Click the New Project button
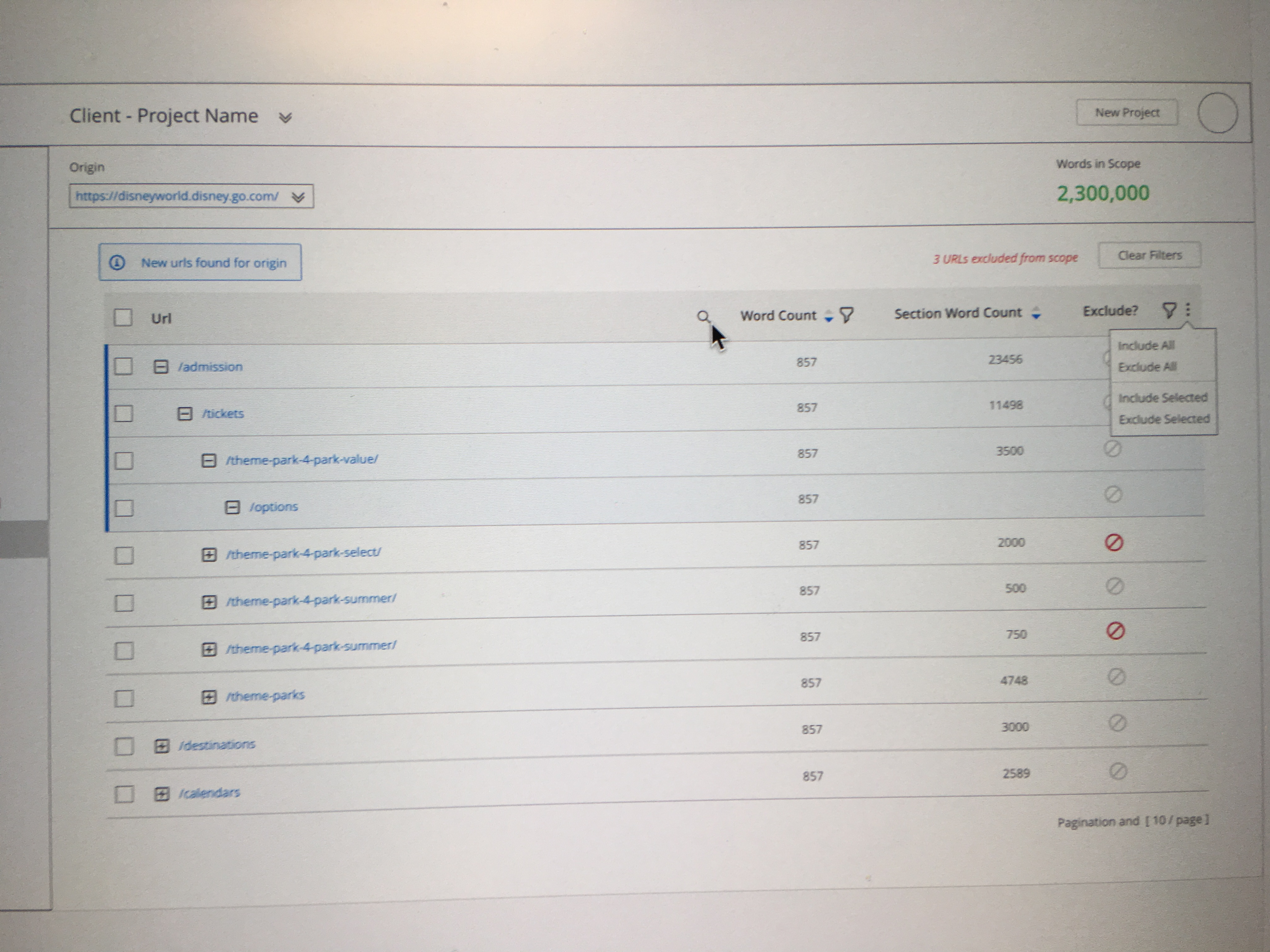Viewport: 1270px width, 952px height. pyautogui.click(x=1126, y=112)
